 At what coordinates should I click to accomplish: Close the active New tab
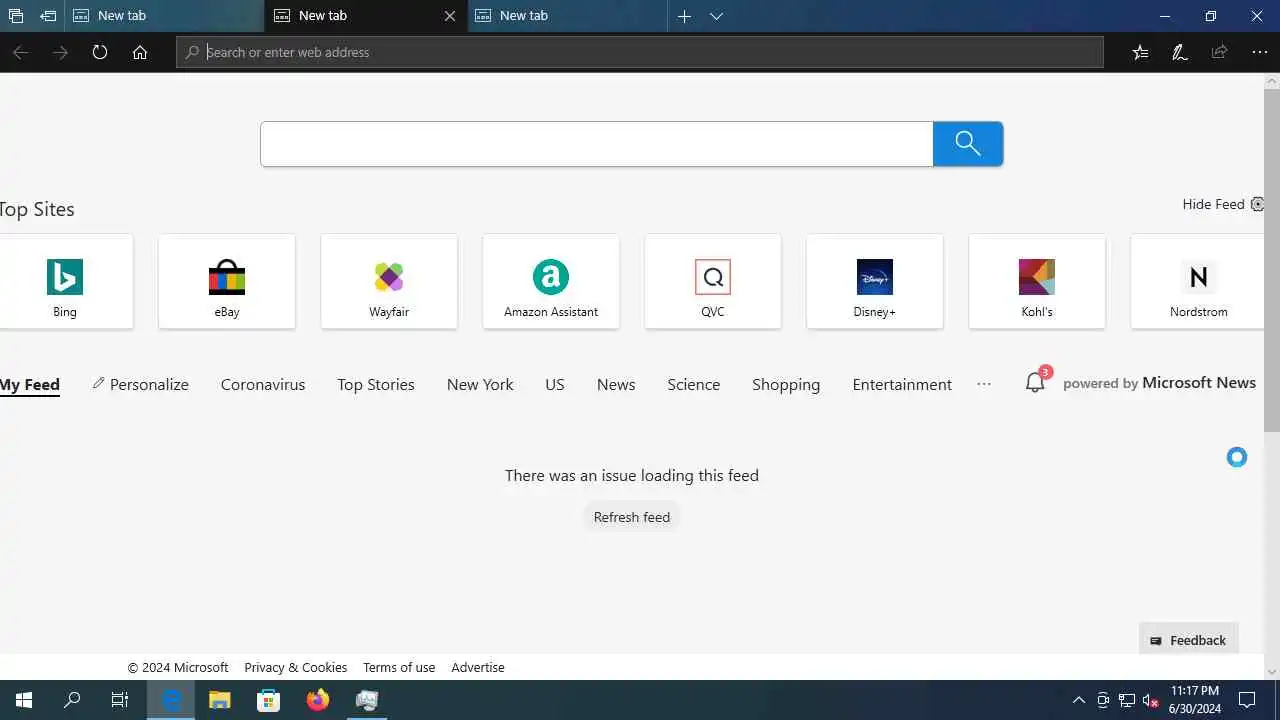pos(450,16)
